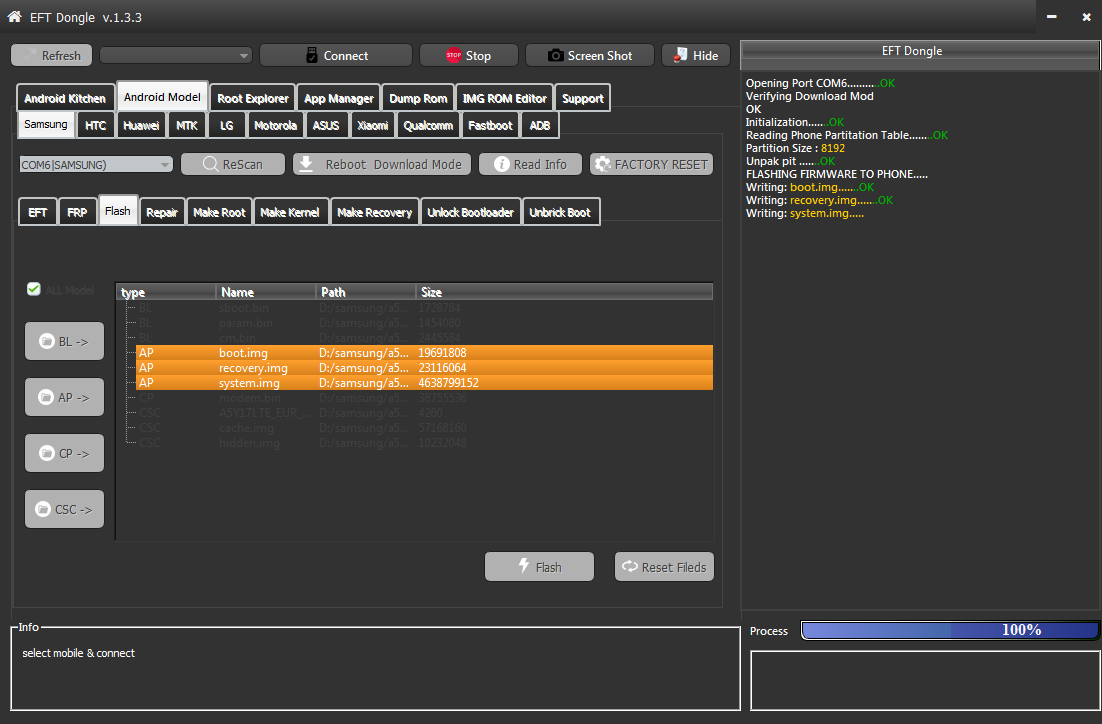The width and height of the screenshot is (1102, 724).
Task: Select the Samsung brand tab
Action: [x=46, y=124]
